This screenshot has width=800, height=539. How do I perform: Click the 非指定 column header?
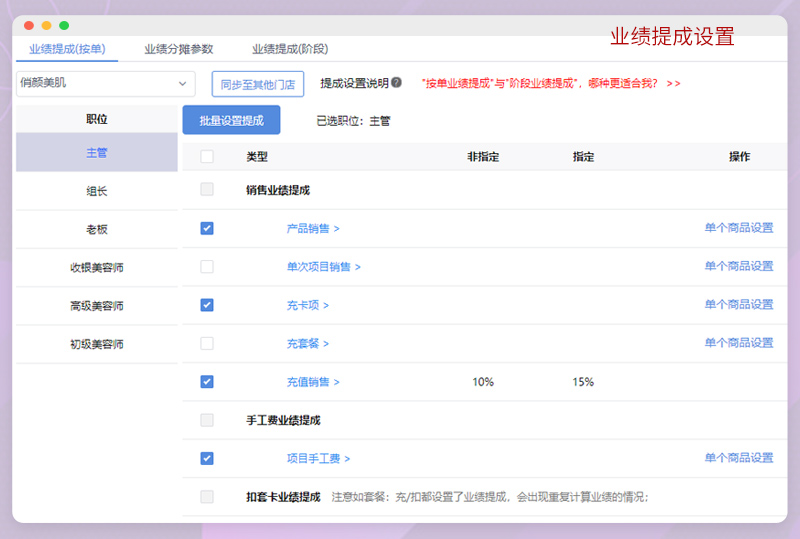483,157
